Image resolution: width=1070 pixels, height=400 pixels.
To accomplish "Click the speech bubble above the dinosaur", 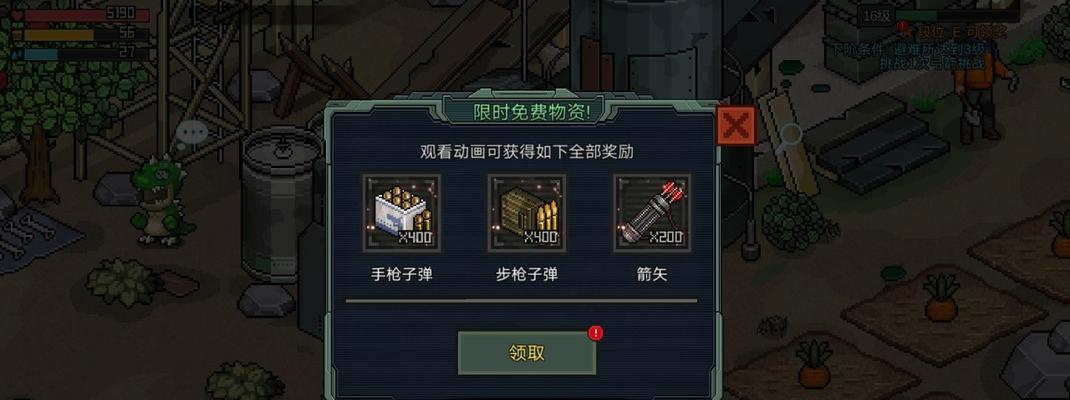I will [x=192, y=132].
